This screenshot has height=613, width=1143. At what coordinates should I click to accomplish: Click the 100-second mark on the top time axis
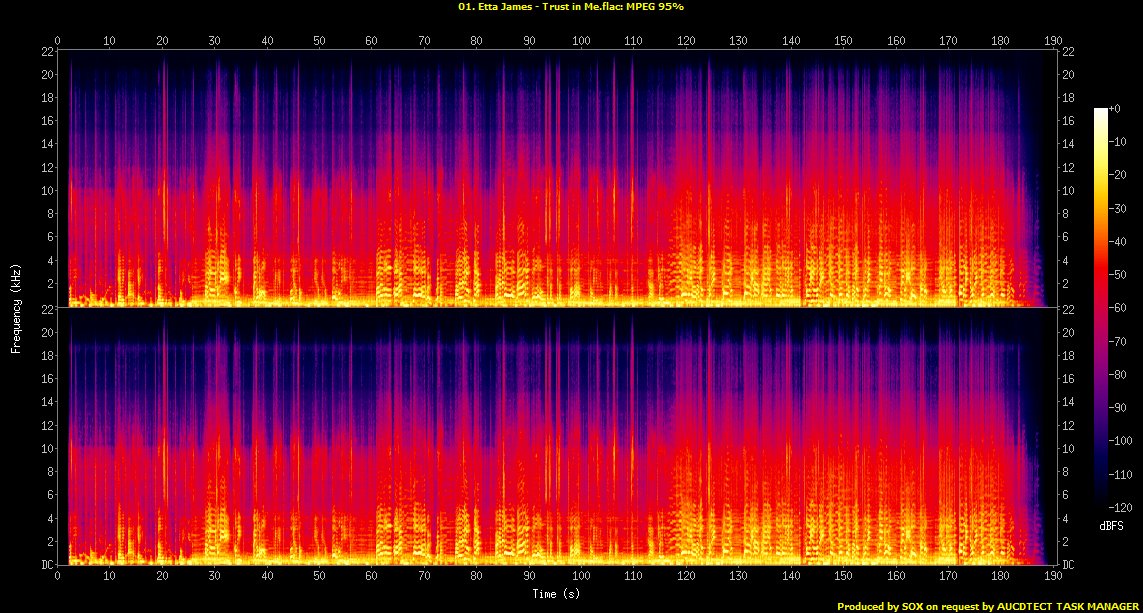tap(581, 40)
